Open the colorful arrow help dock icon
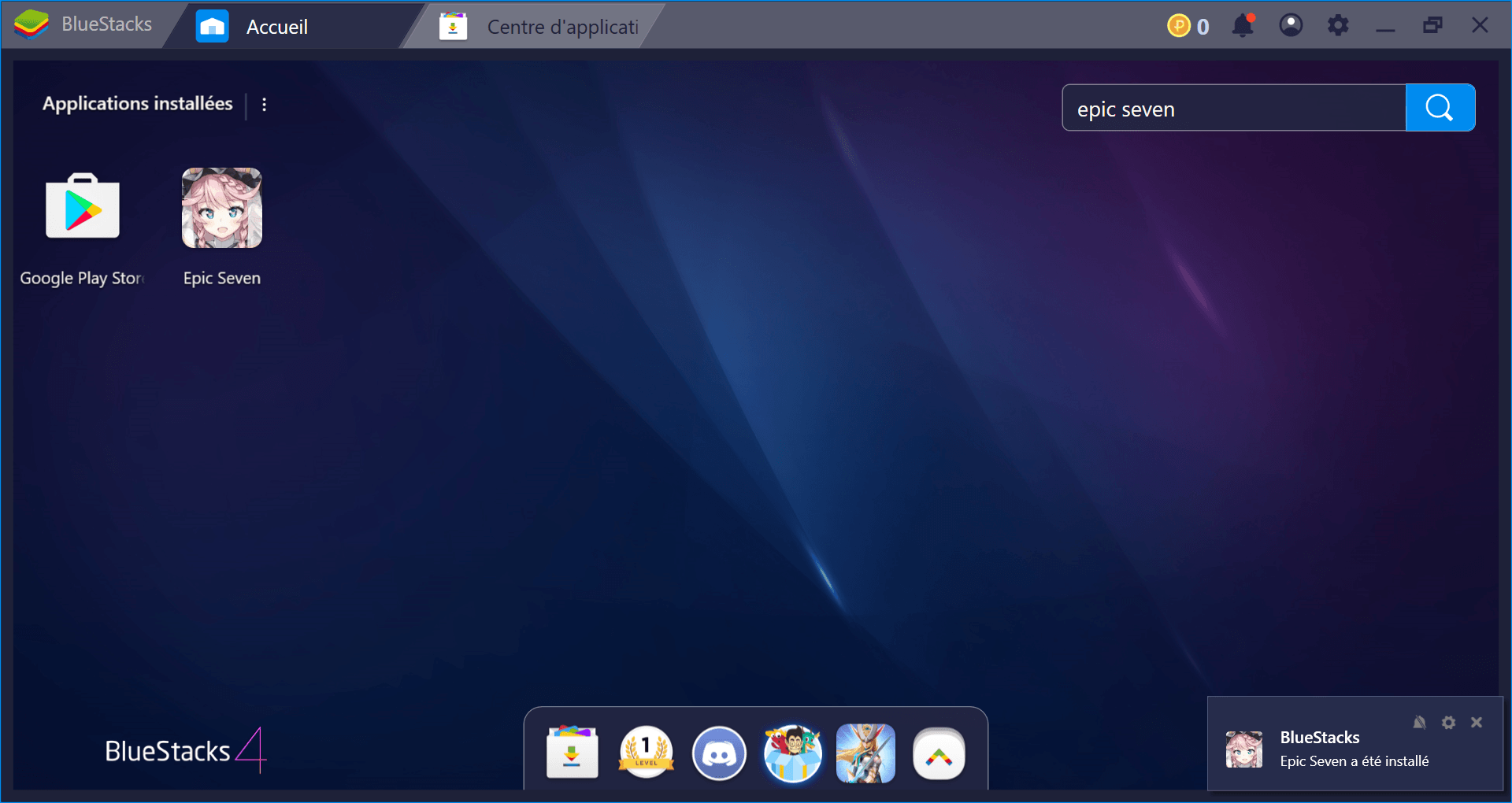The width and height of the screenshot is (1512, 803). click(x=939, y=754)
